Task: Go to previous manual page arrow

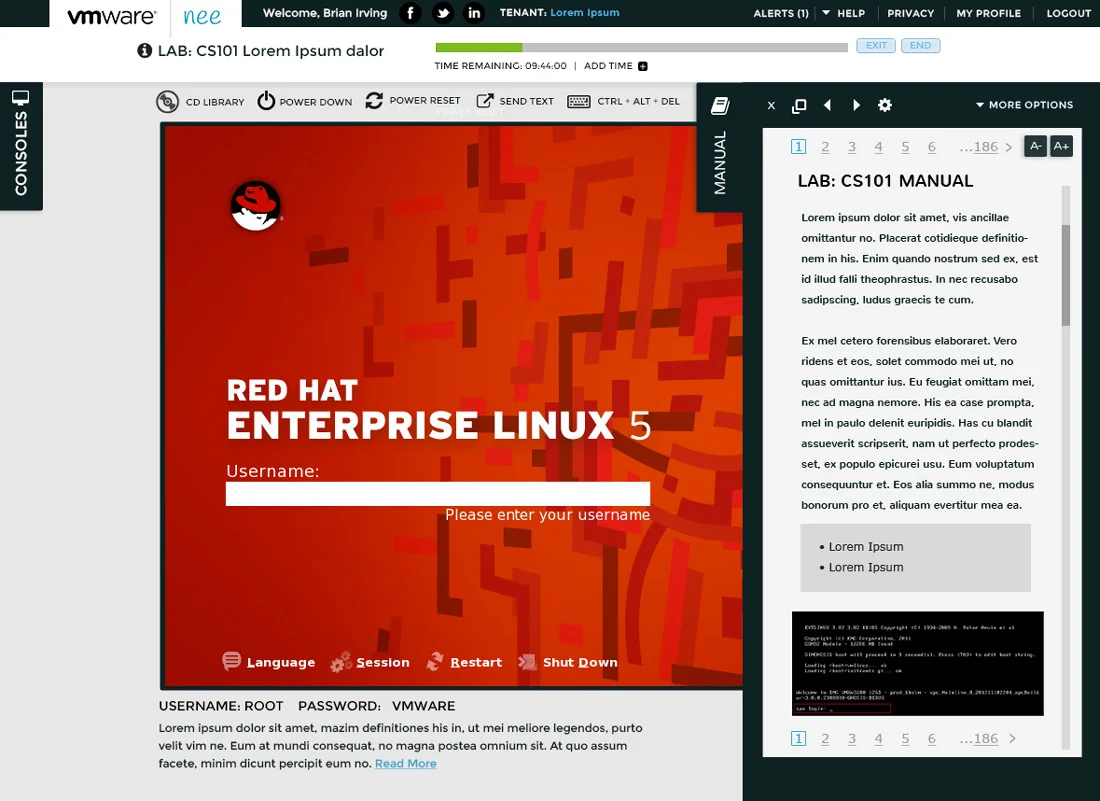Action: [828, 105]
